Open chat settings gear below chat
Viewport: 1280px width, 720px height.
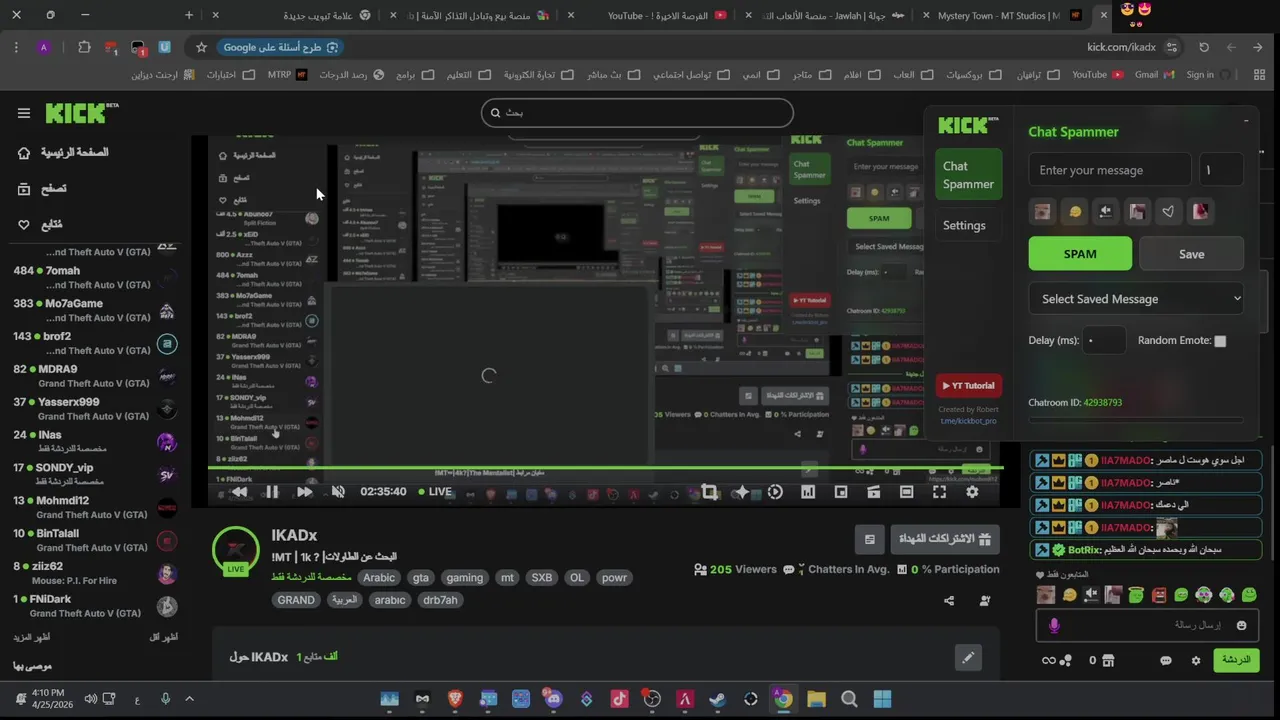(1195, 661)
